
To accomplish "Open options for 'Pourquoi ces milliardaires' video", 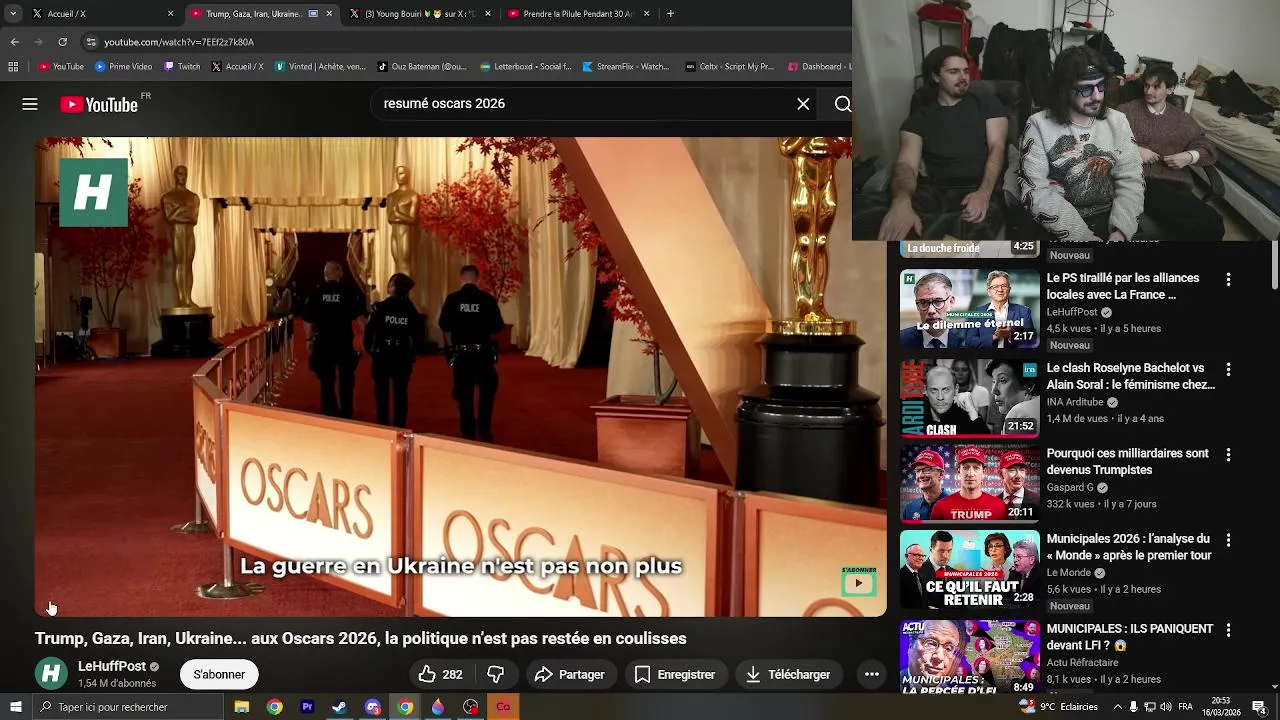I will 1228,454.
